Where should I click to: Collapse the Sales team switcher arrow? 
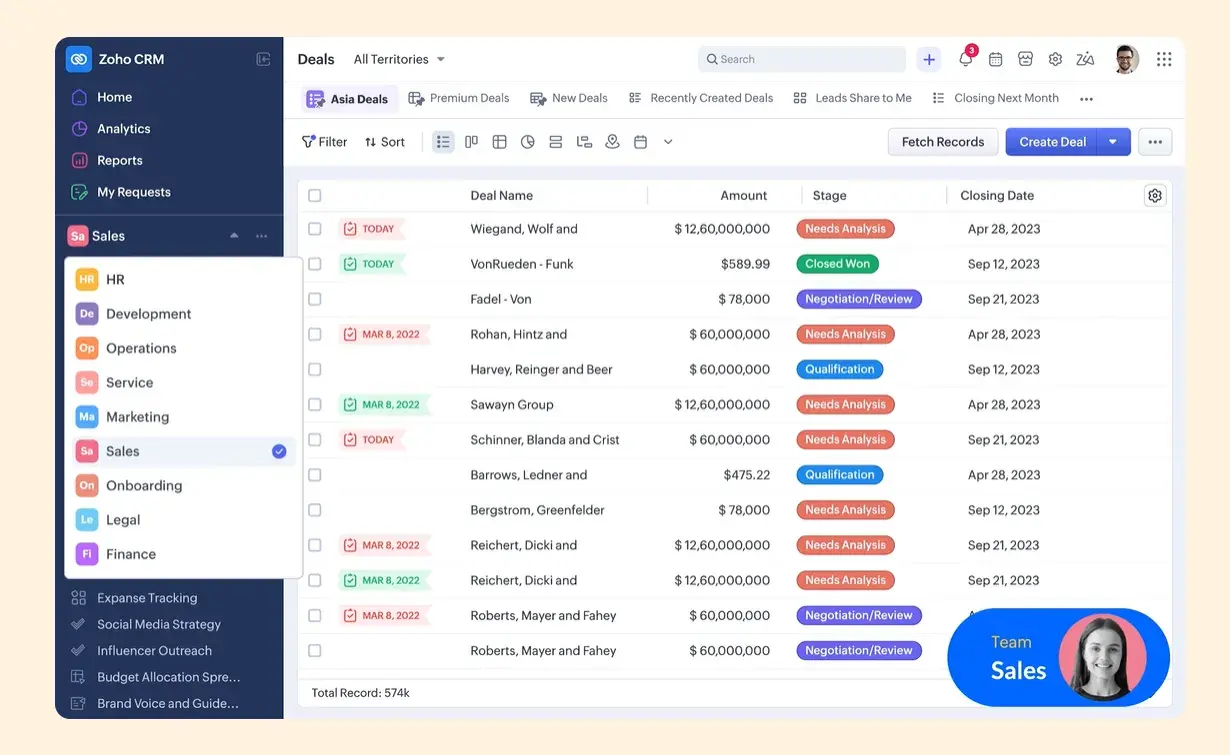[x=234, y=236]
